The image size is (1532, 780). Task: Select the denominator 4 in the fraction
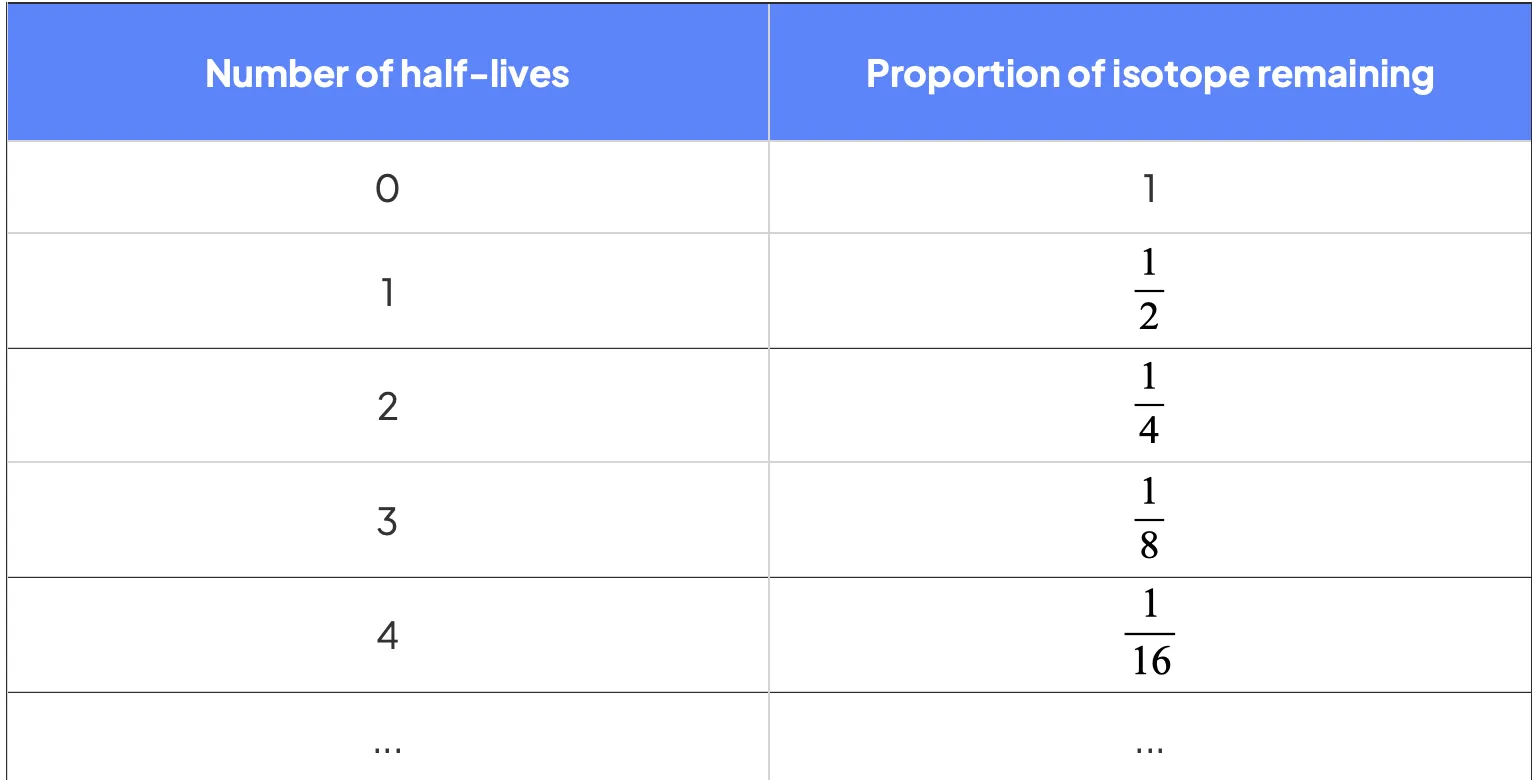[1149, 430]
